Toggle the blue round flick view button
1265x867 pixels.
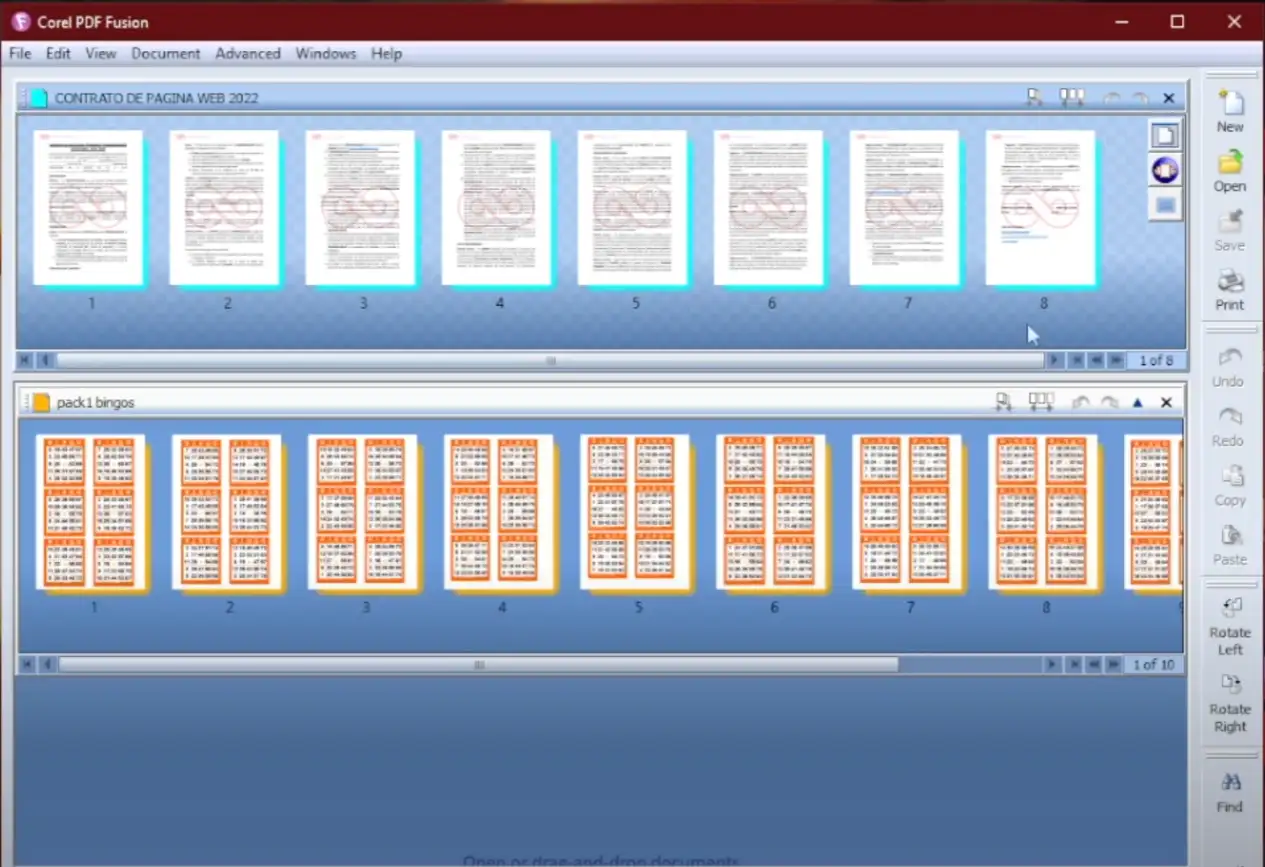click(1164, 171)
